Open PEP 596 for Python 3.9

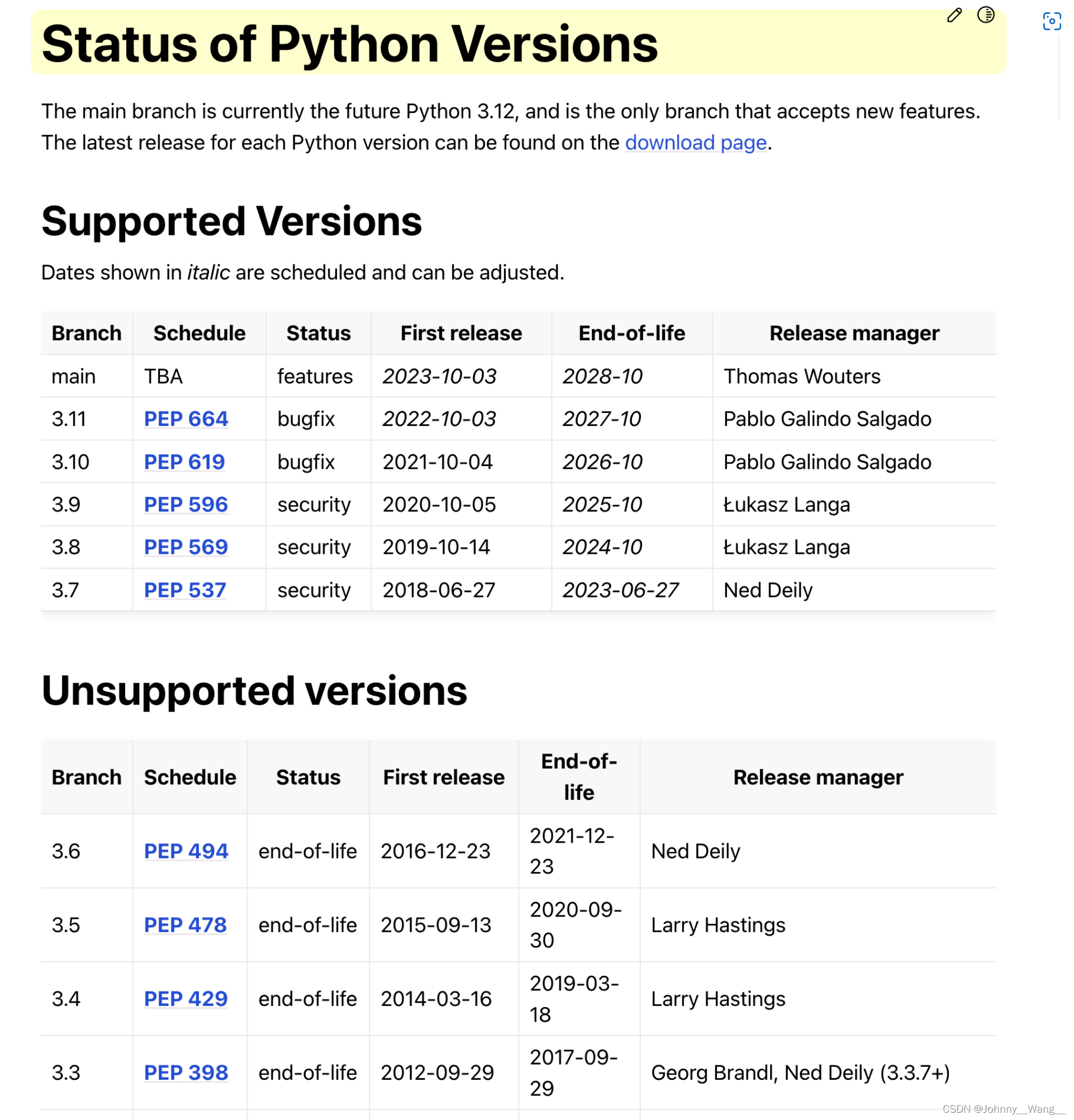click(184, 505)
